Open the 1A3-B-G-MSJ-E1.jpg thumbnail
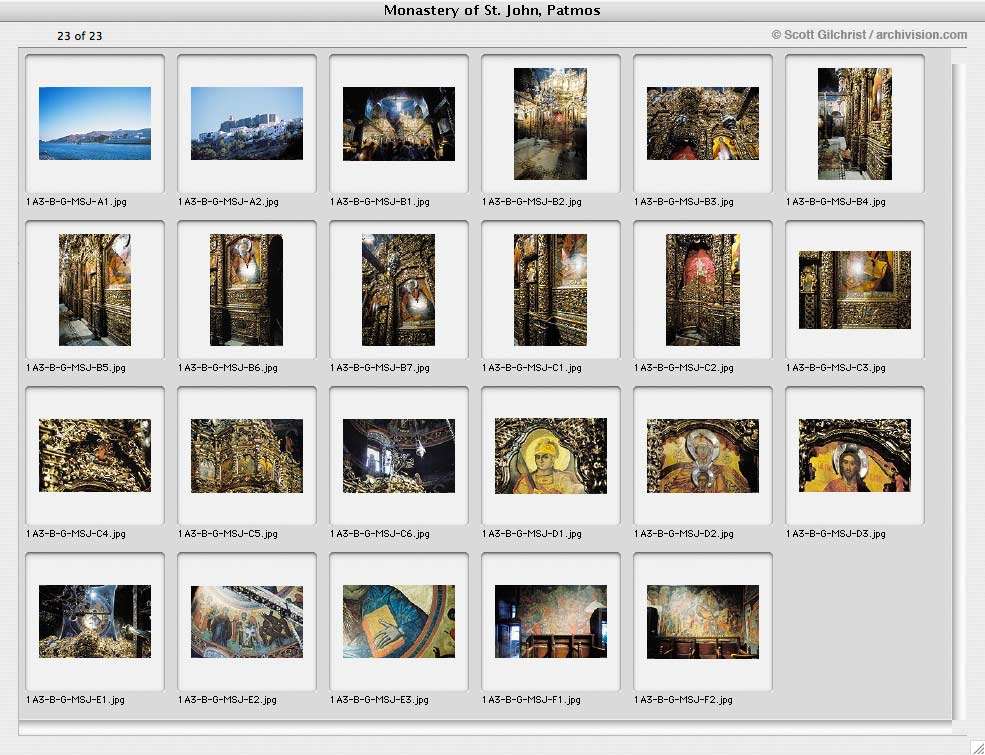 (x=95, y=621)
